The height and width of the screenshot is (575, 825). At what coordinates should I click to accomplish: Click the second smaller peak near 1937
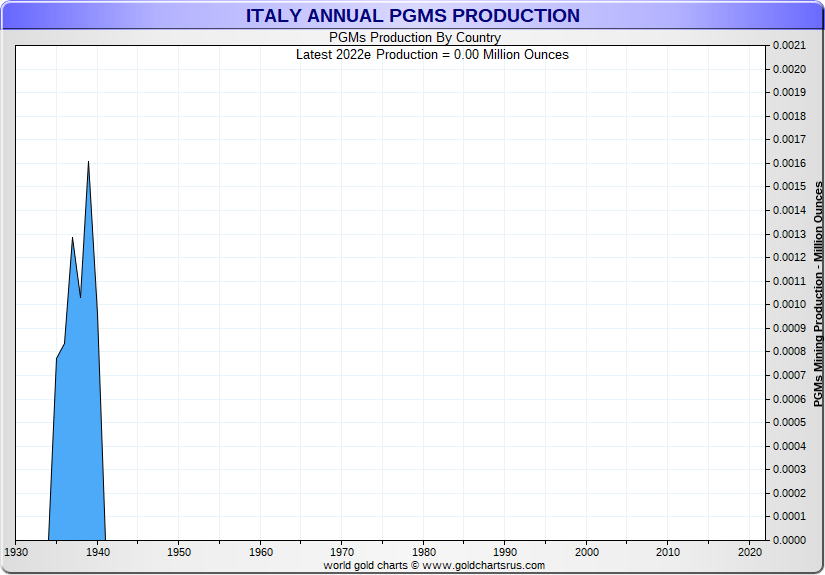pos(72,239)
